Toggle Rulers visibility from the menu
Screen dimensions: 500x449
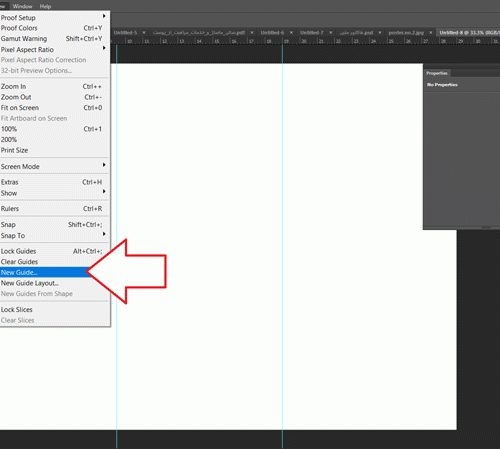coord(55,209)
